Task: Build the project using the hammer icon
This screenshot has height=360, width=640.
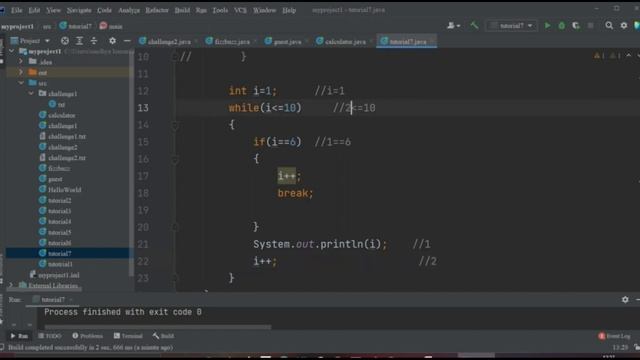Action: click(474, 26)
